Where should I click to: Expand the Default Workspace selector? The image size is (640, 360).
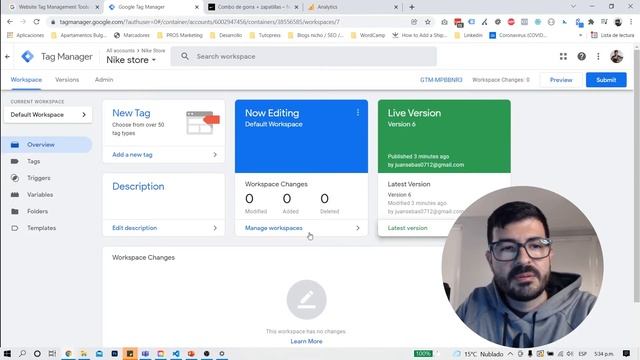click(48, 115)
